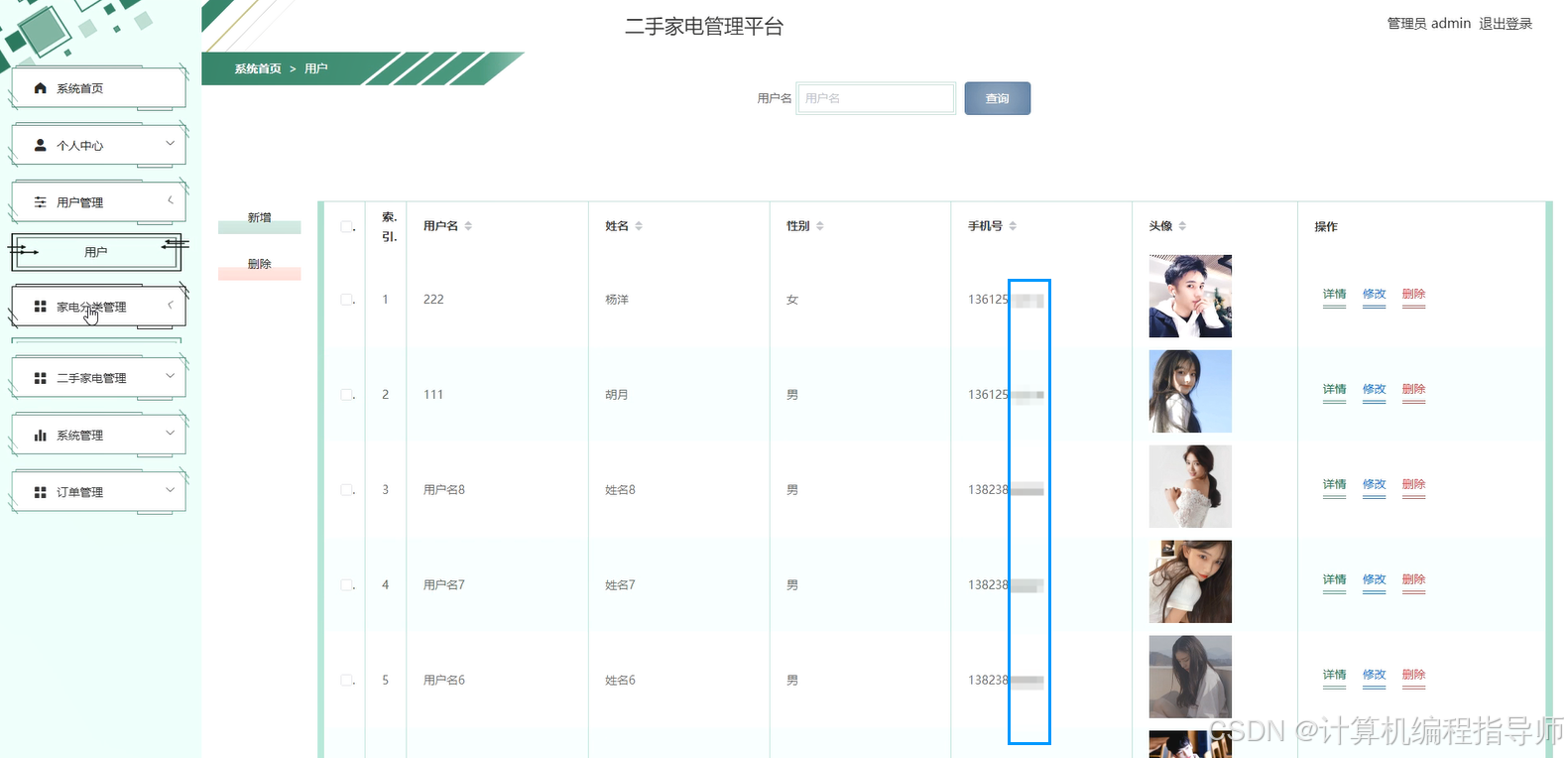
Task: Click 删除 for user 222
Action: [1413, 295]
